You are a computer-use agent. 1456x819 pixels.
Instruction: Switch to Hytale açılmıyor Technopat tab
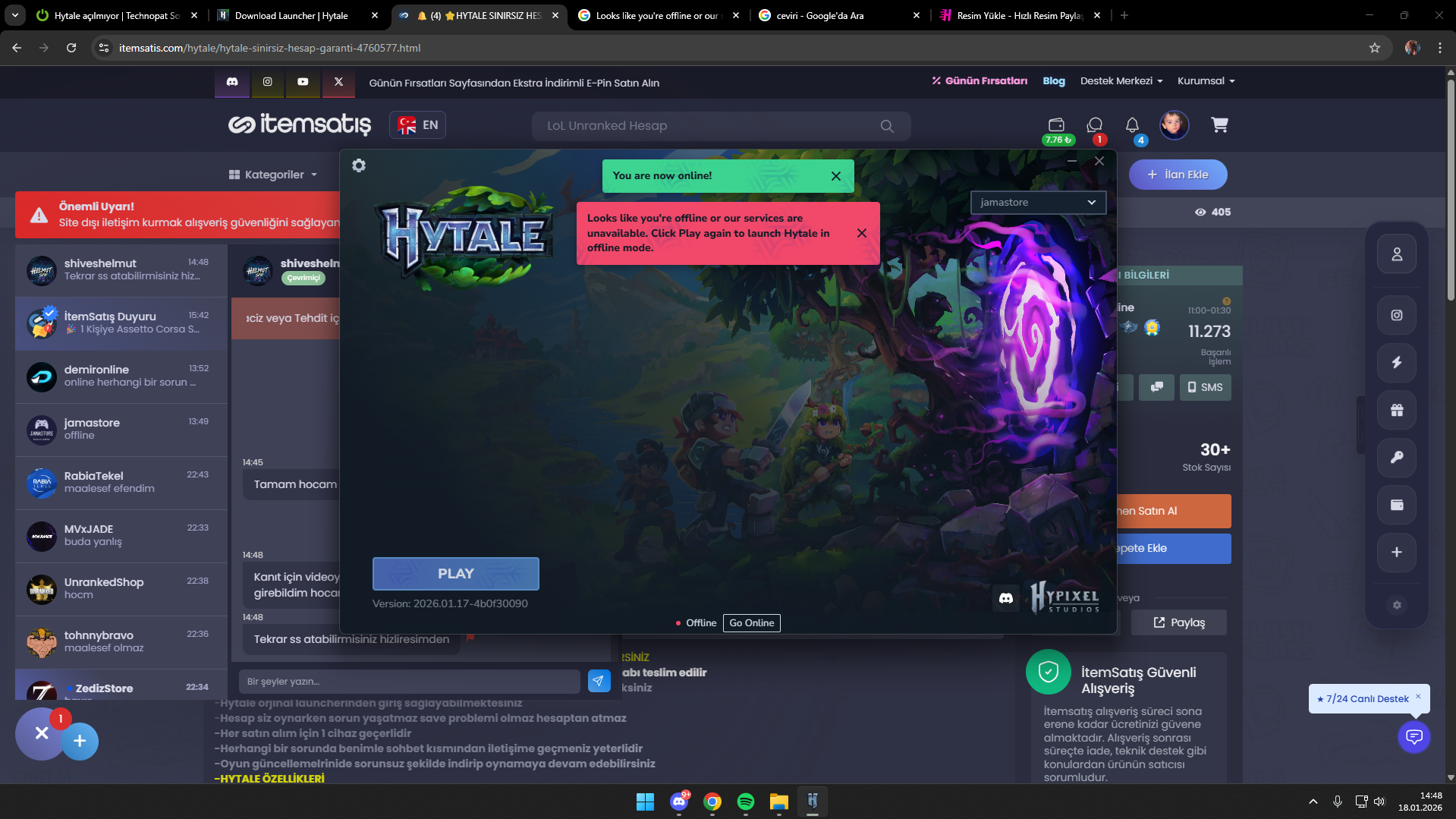(x=118, y=15)
